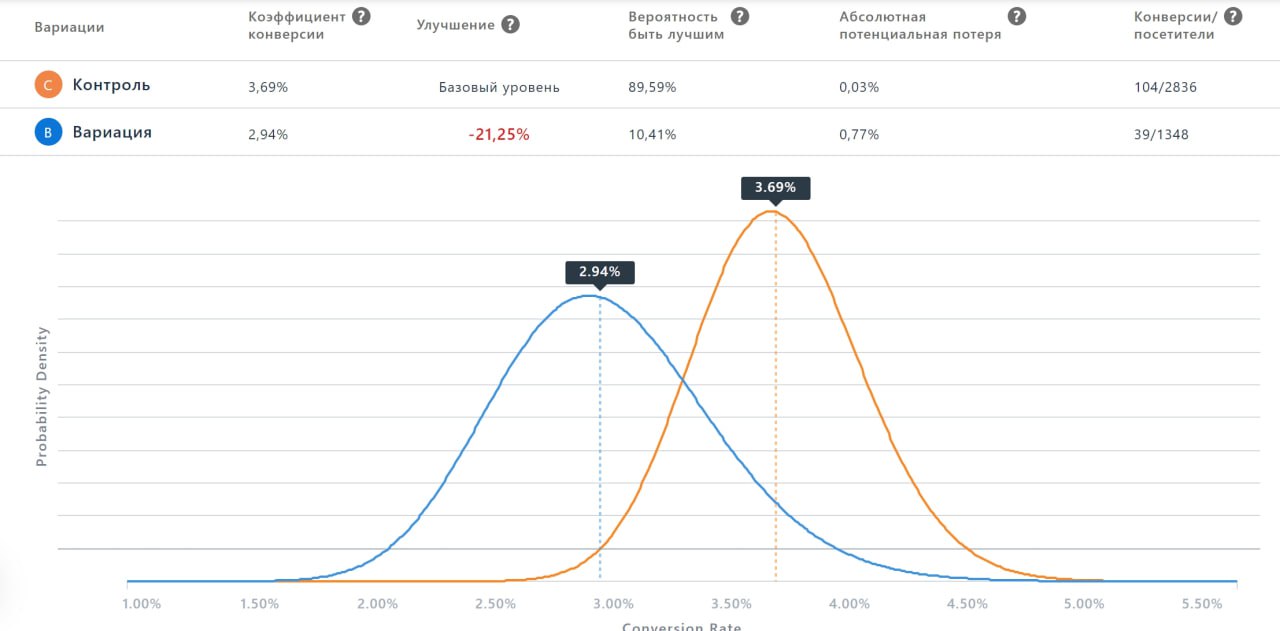Click the Probability Density axis title

[x=42, y=397]
